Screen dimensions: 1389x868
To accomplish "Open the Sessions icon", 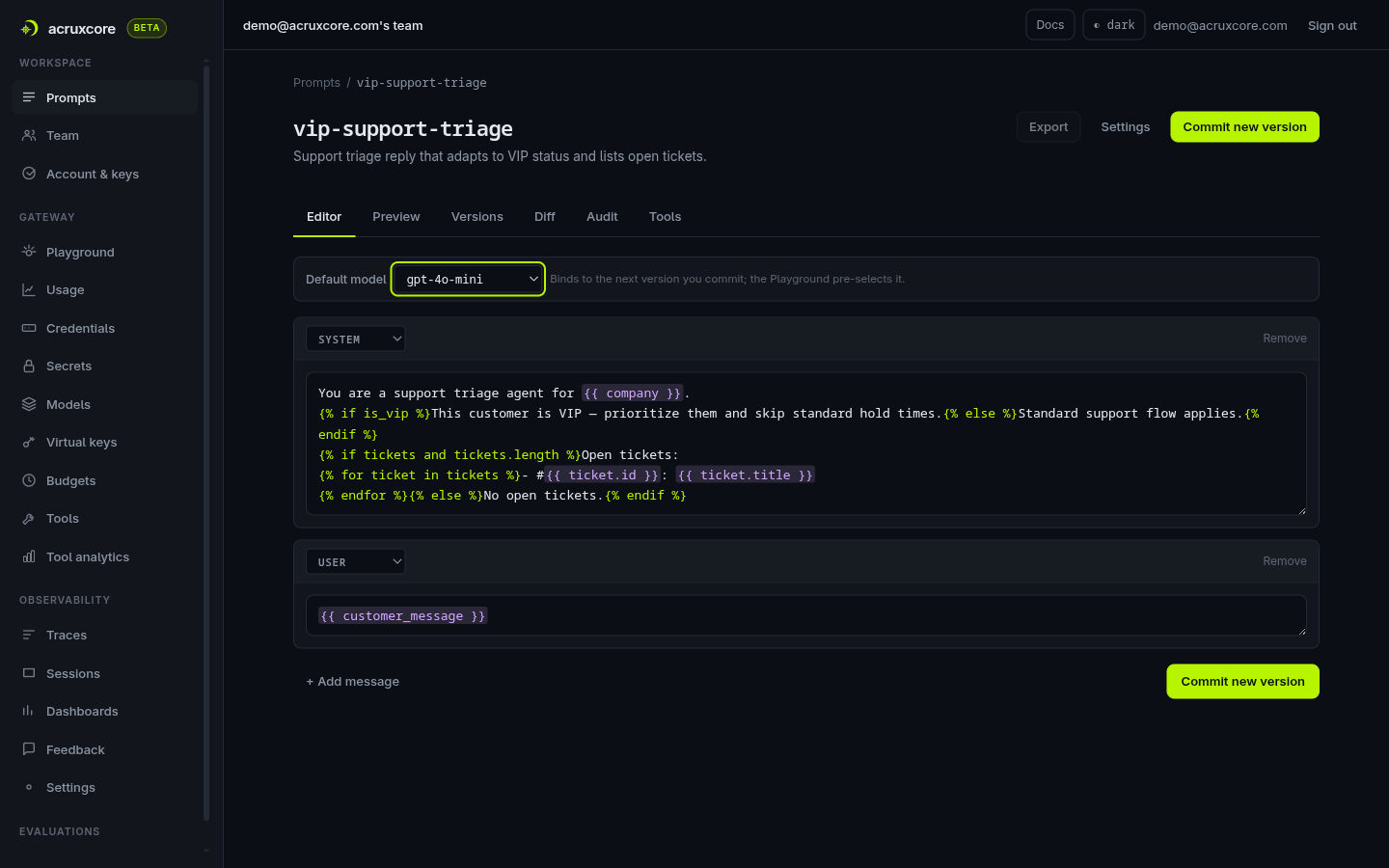I will (29, 673).
